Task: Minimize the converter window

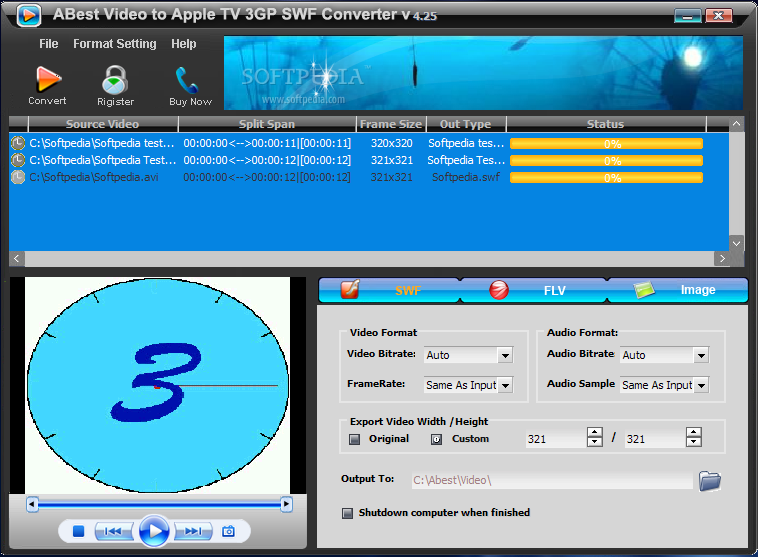Action: coord(687,16)
